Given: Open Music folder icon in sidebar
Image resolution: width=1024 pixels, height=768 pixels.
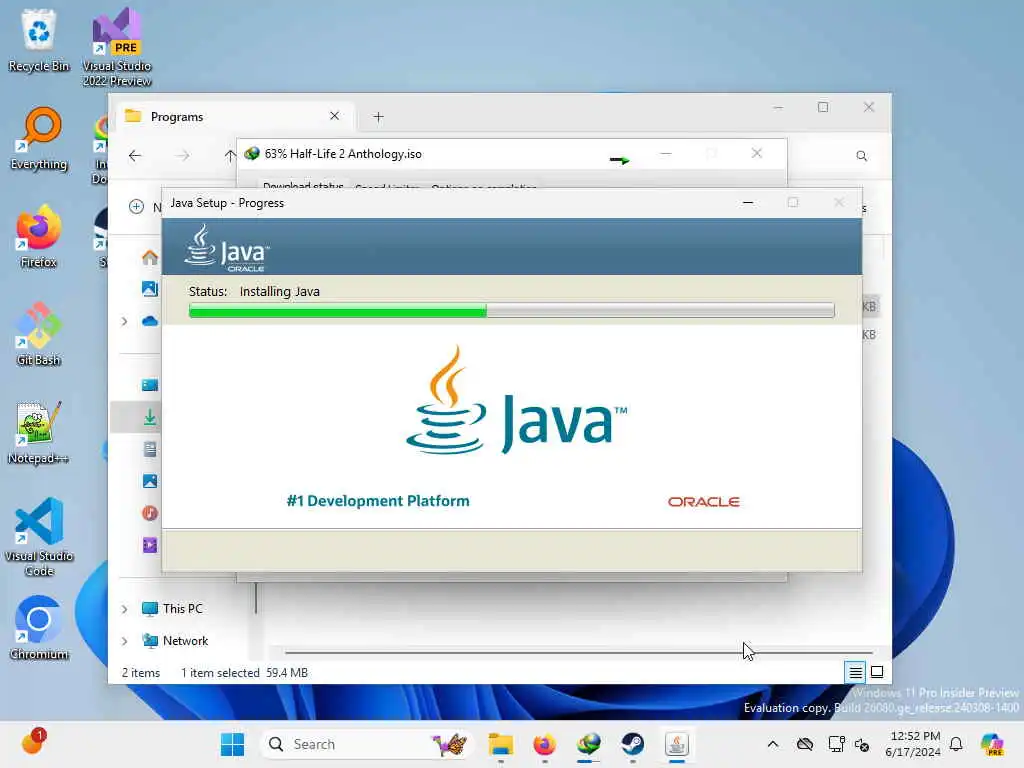Looking at the screenshot, I should (150, 513).
